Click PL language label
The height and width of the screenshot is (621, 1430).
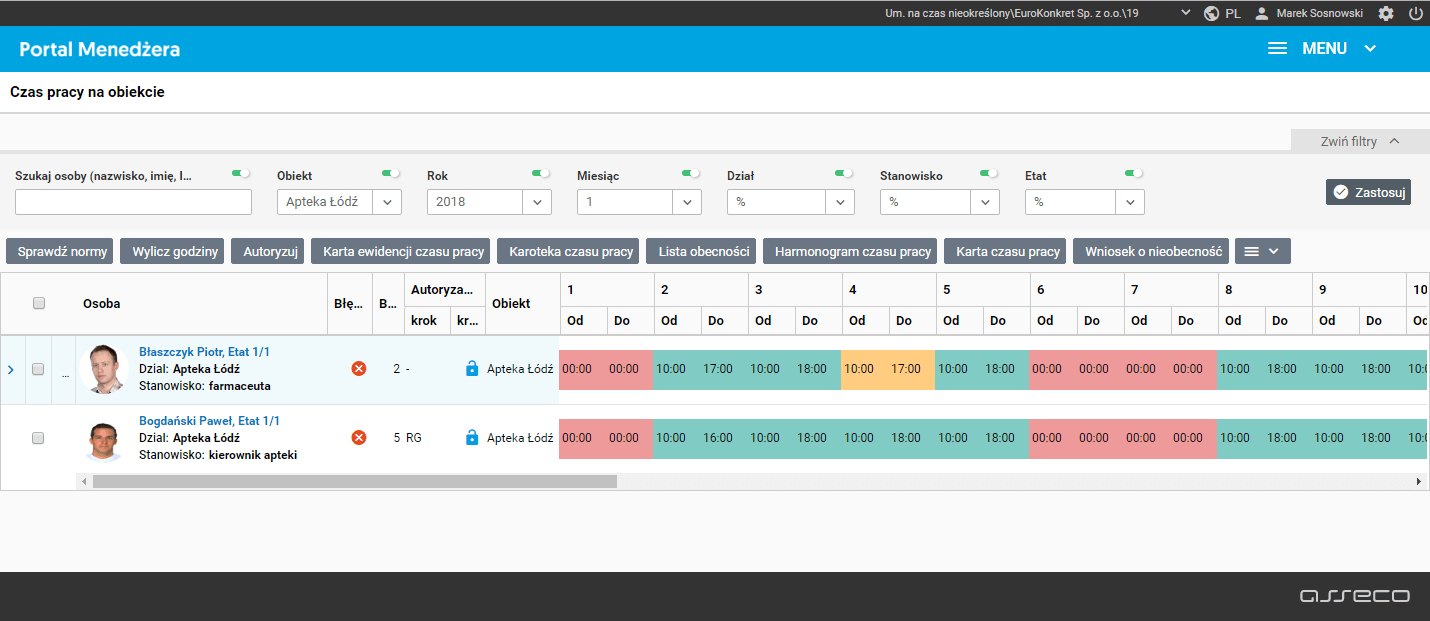click(x=1233, y=14)
